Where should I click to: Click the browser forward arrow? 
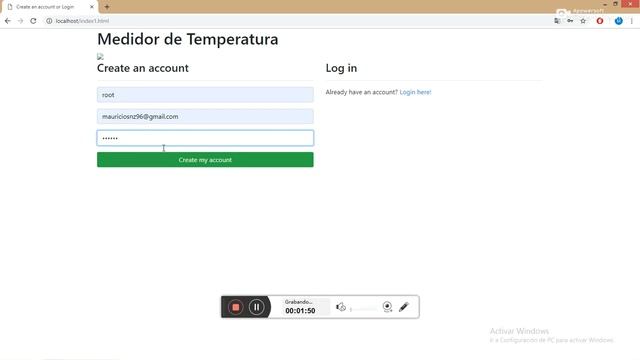20,21
